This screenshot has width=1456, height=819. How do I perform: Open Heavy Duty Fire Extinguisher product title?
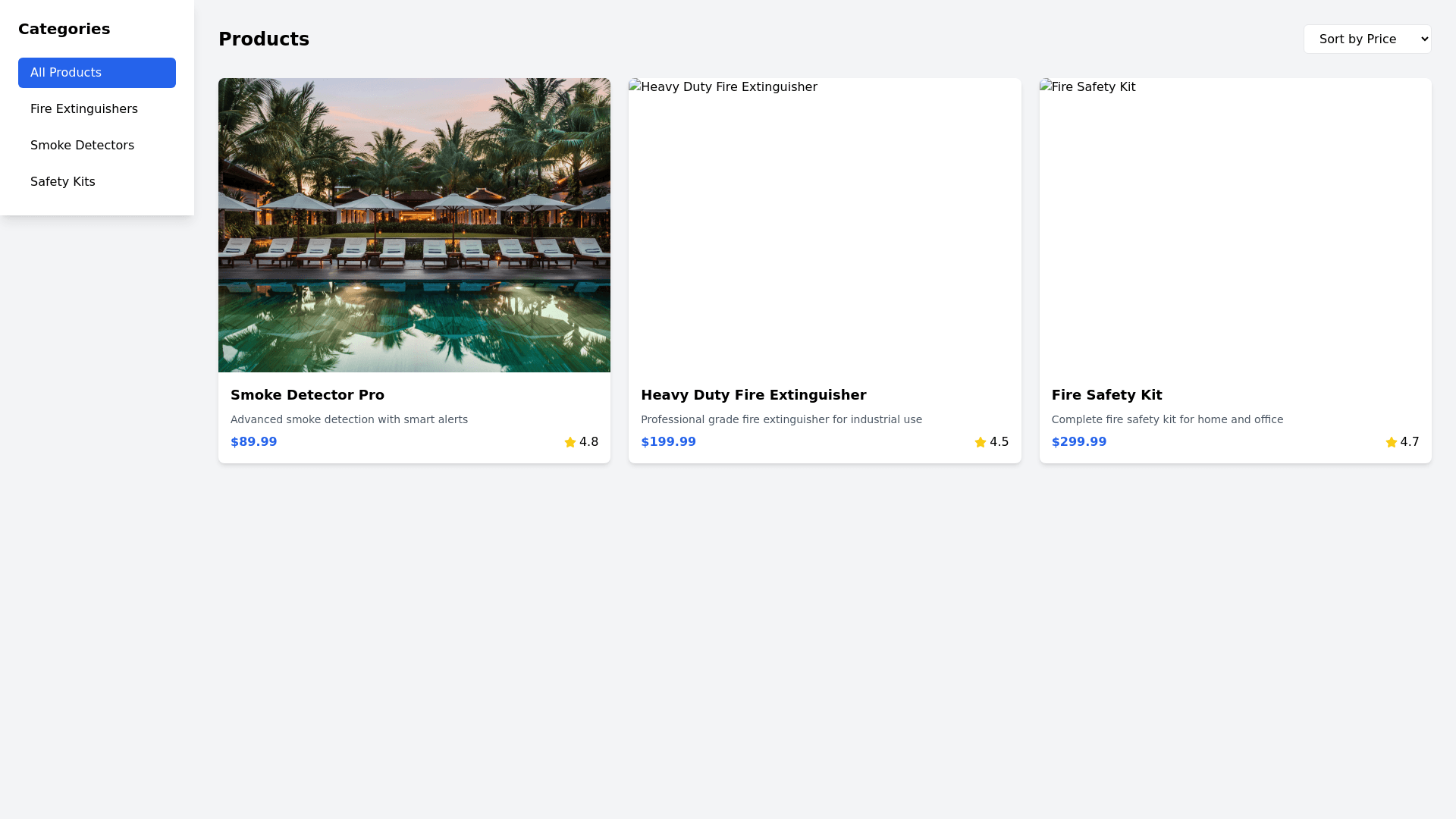753,395
